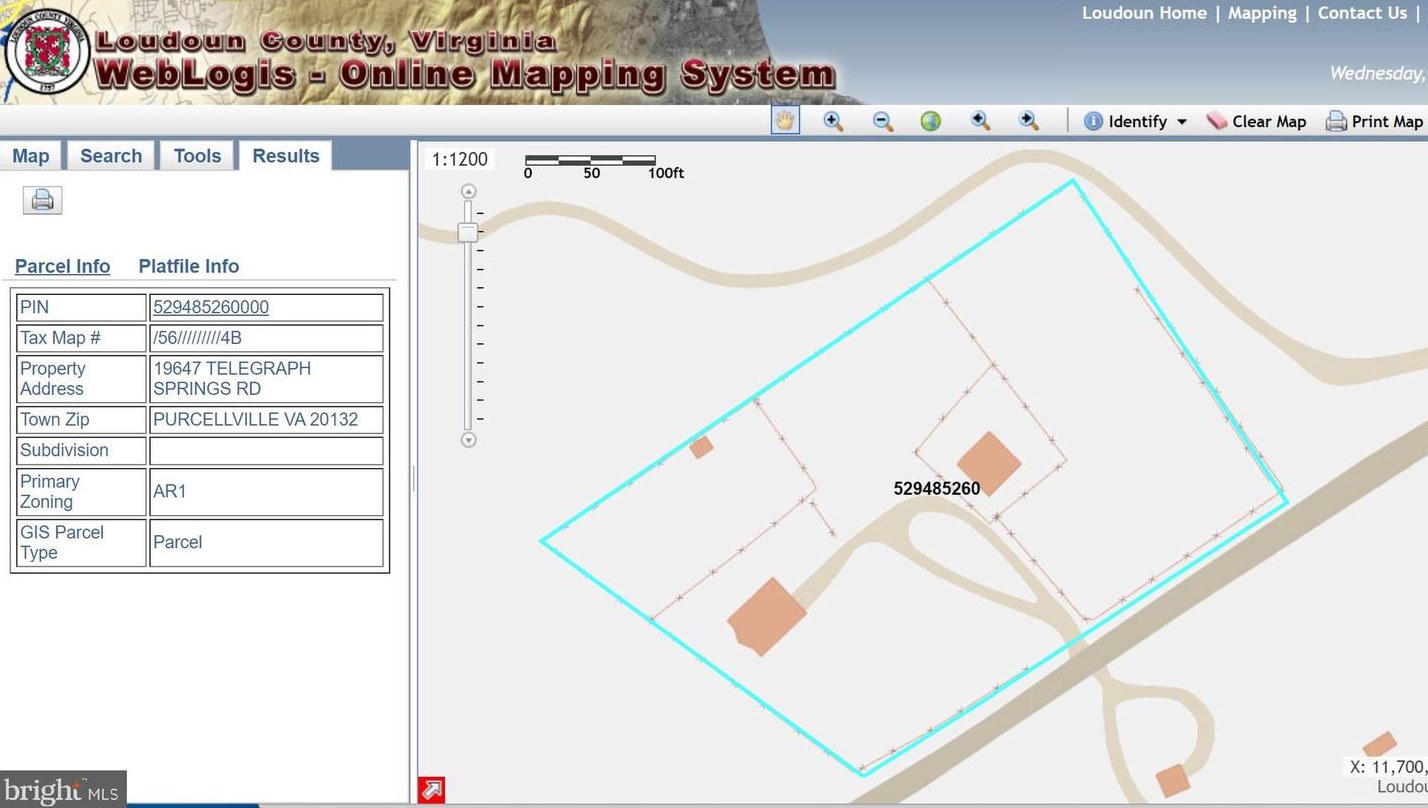Open PIN 529485260000 link
Screen dimensions: 1428x808
(x=211, y=307)
